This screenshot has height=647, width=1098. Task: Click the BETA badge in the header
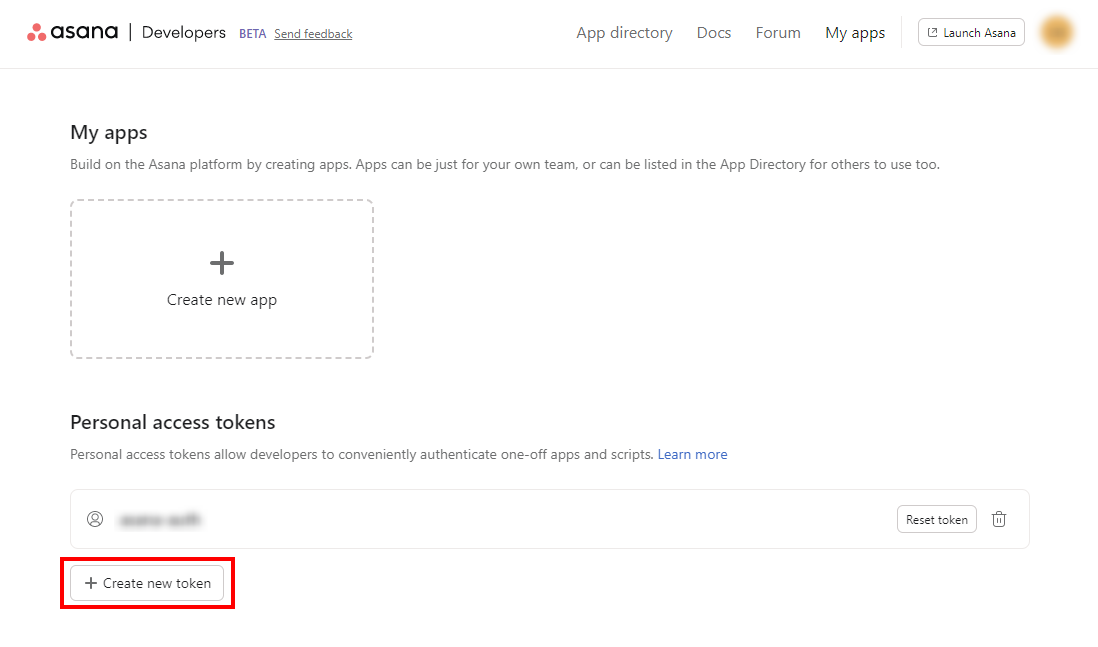click(252, 34)
